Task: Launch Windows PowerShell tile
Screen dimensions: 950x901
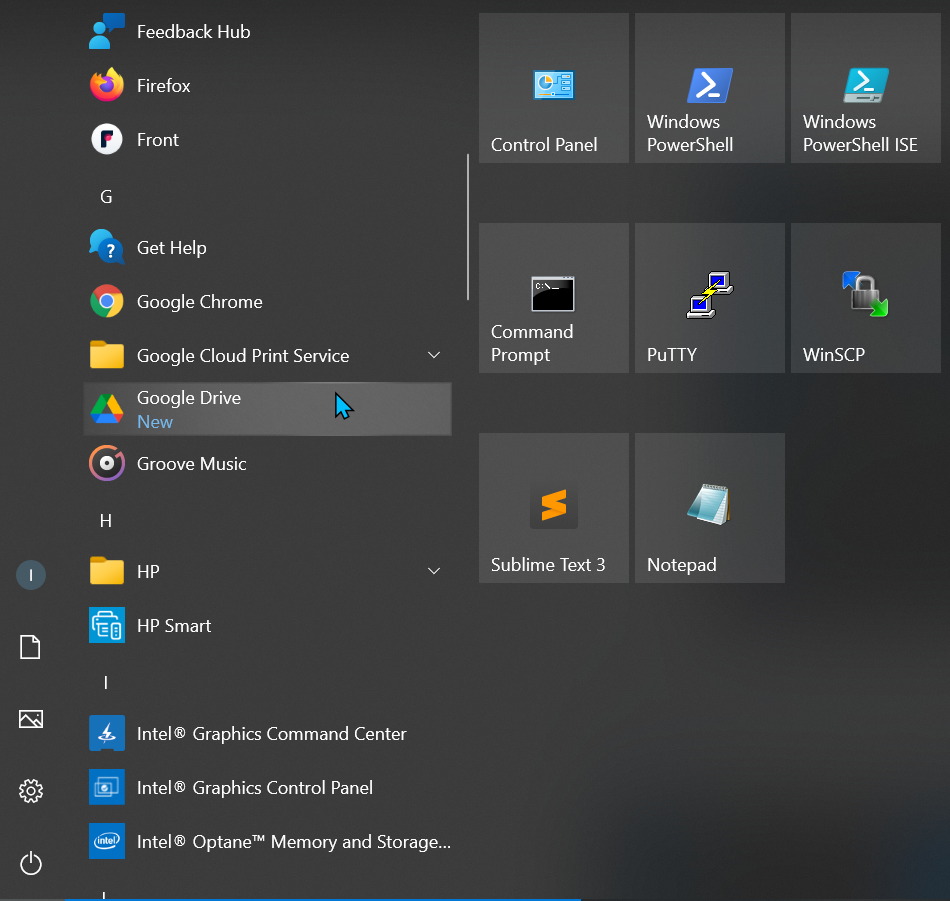Action: point(710,88)
